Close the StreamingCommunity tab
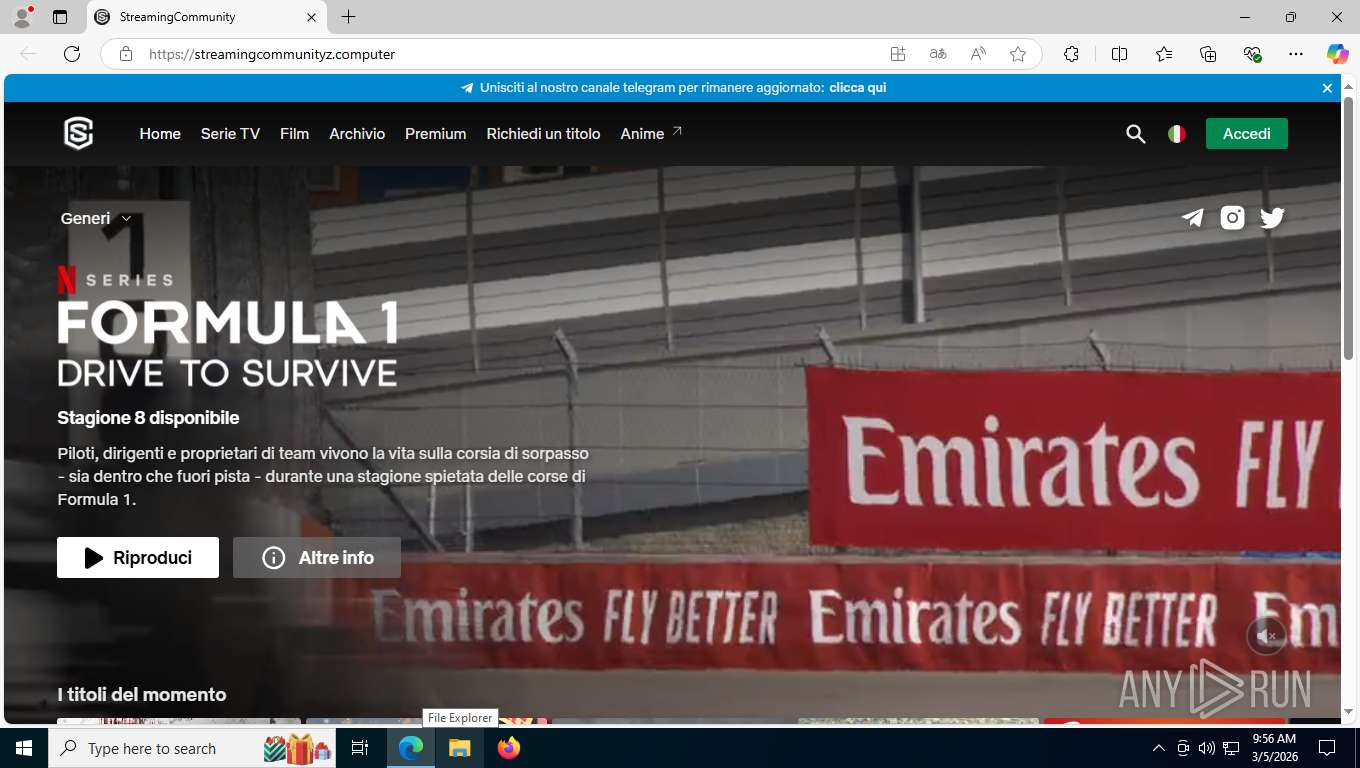This screenshot has width=1360, height=768. (x=311, y=17)
